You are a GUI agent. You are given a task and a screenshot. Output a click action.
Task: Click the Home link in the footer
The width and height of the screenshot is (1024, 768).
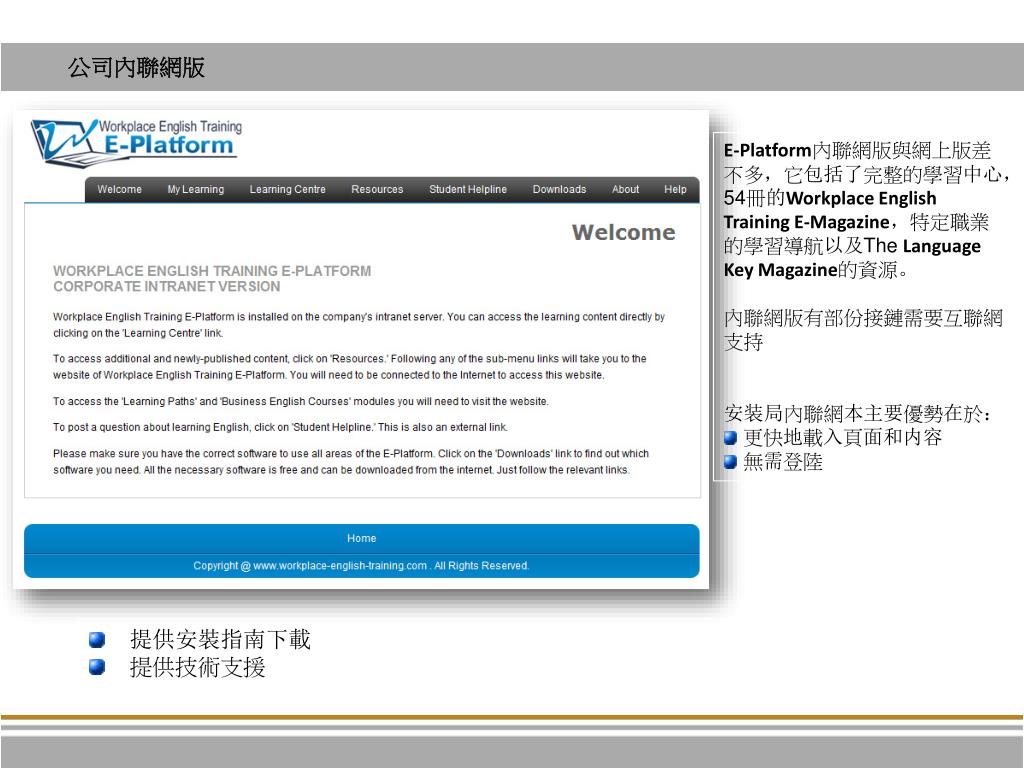point(361,538)
